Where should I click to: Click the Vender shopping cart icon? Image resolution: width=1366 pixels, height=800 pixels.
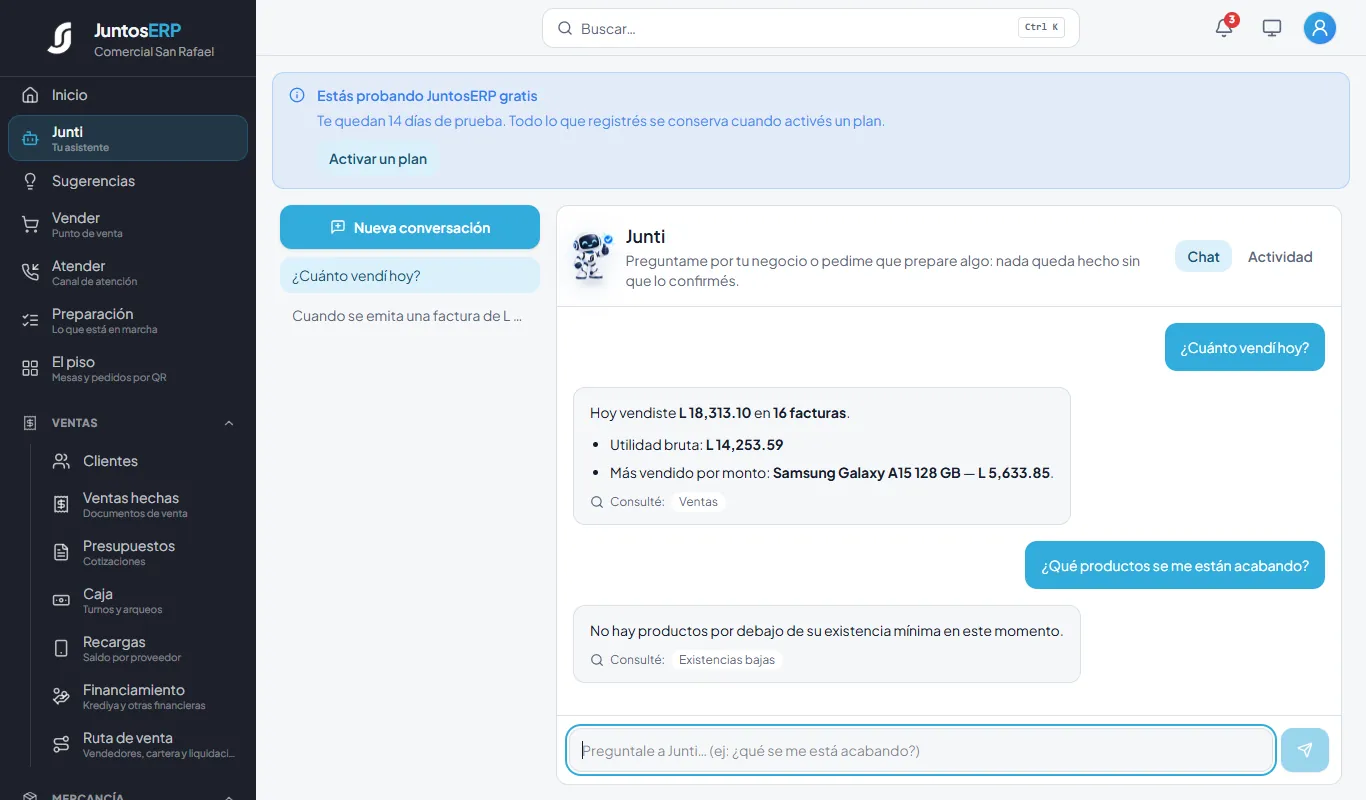[x=30, y=225]
